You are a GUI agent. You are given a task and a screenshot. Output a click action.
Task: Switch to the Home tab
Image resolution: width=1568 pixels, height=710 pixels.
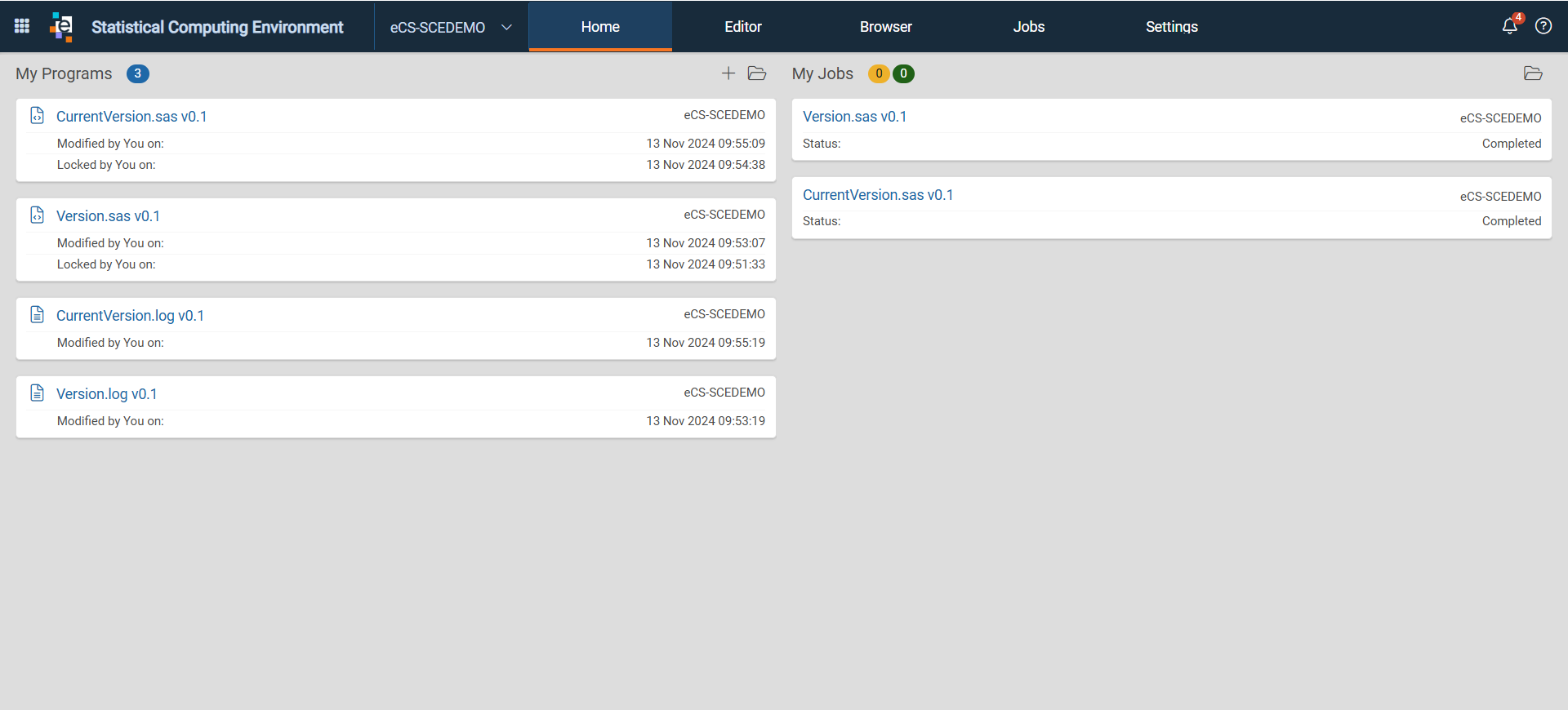pyautogui.click(x=600, y=27)
